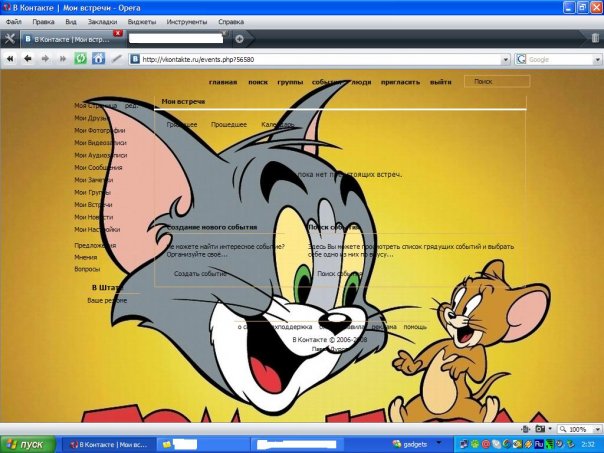Open the gadgets toolbar dropdown arrow
The height and width of the screenshot is (453, 604).
(439, 442)
